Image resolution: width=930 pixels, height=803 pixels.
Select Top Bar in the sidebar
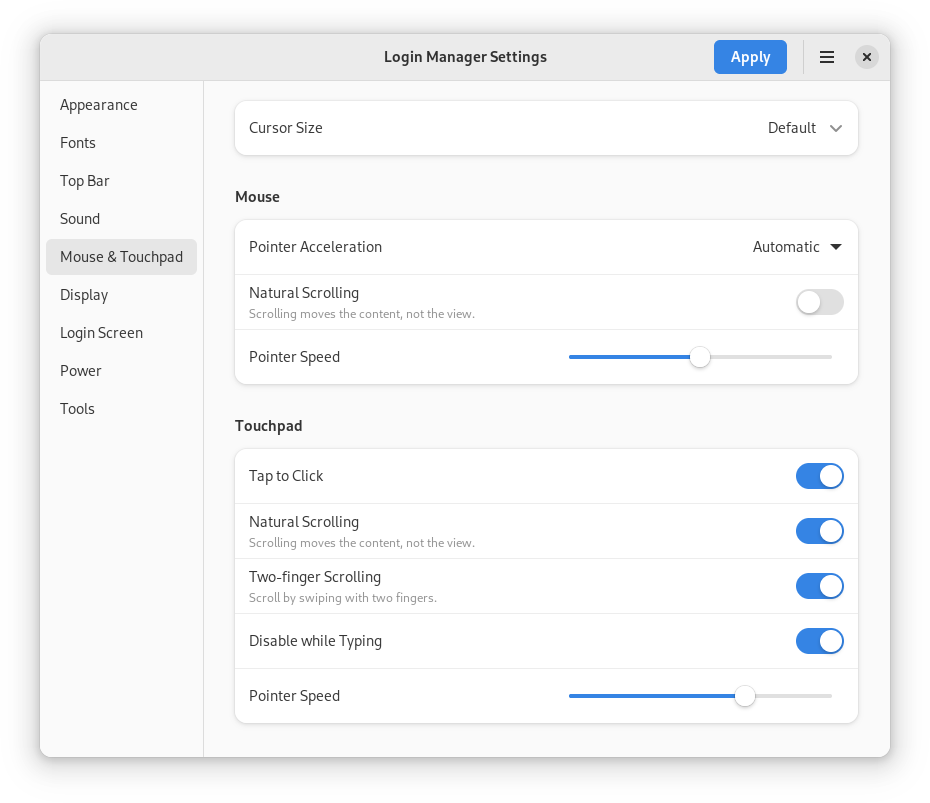85,181
